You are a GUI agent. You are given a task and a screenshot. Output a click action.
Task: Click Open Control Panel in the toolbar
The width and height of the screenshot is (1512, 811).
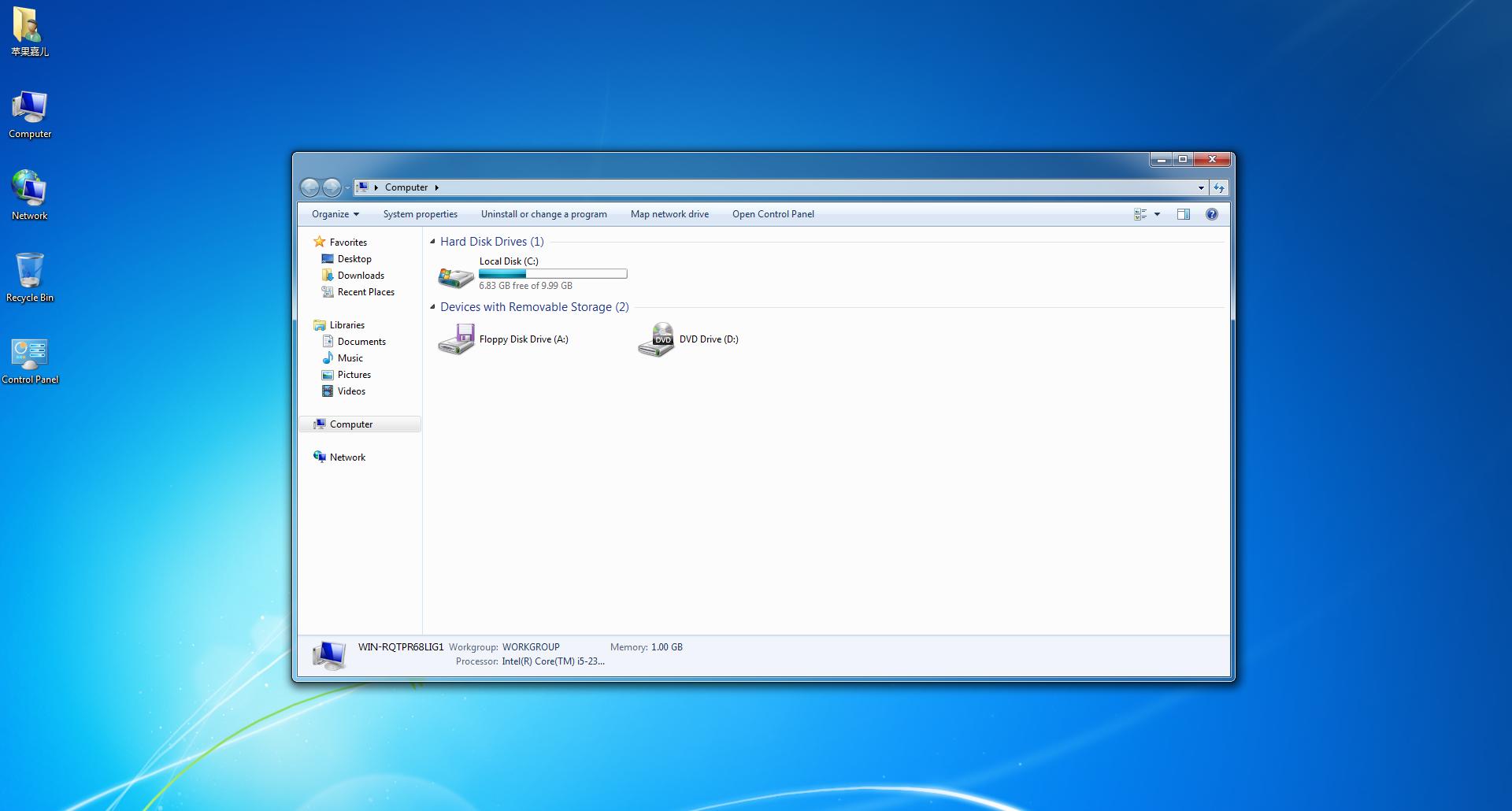pos(773,214)
